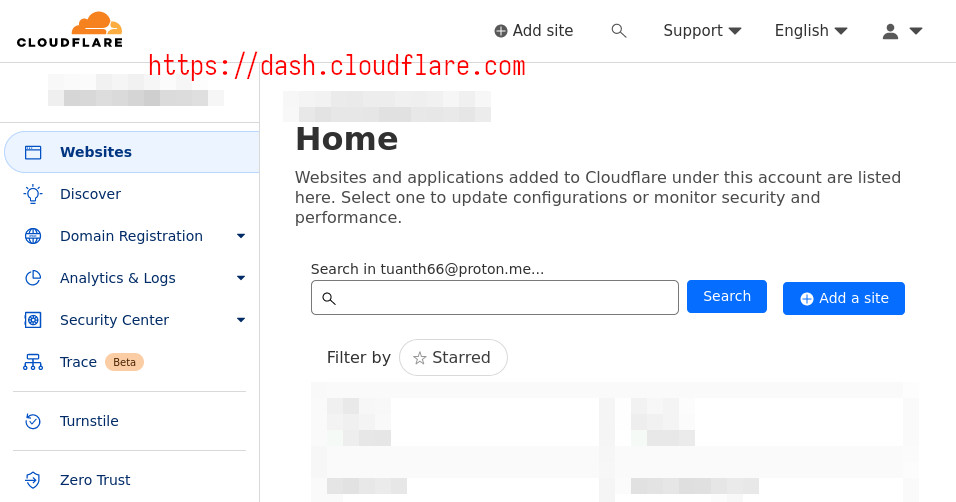Expand the Security Center submenu arrow
This screenshot has height=502, width=956.
coord(241,320)
